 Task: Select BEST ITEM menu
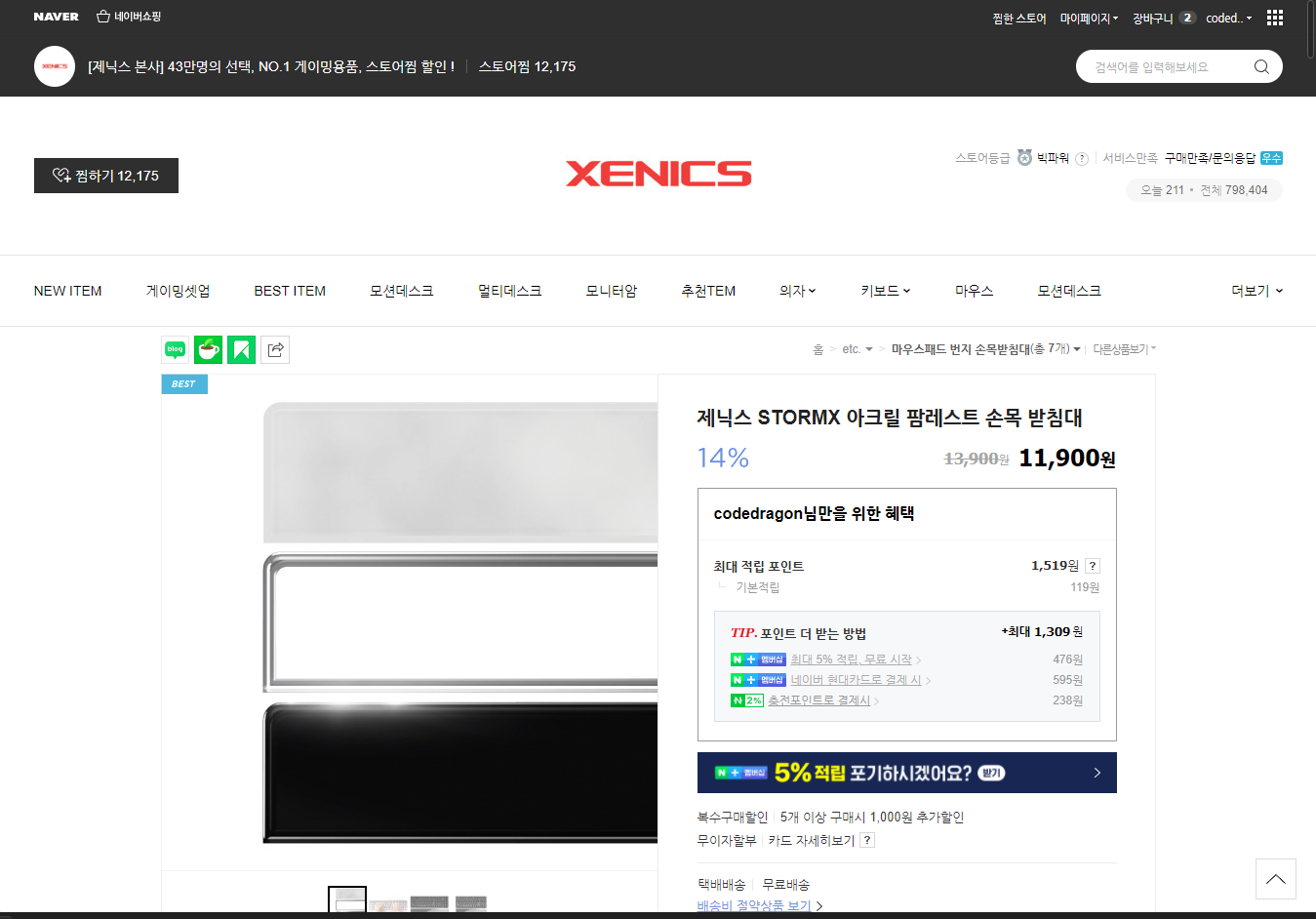coord(290,291)
